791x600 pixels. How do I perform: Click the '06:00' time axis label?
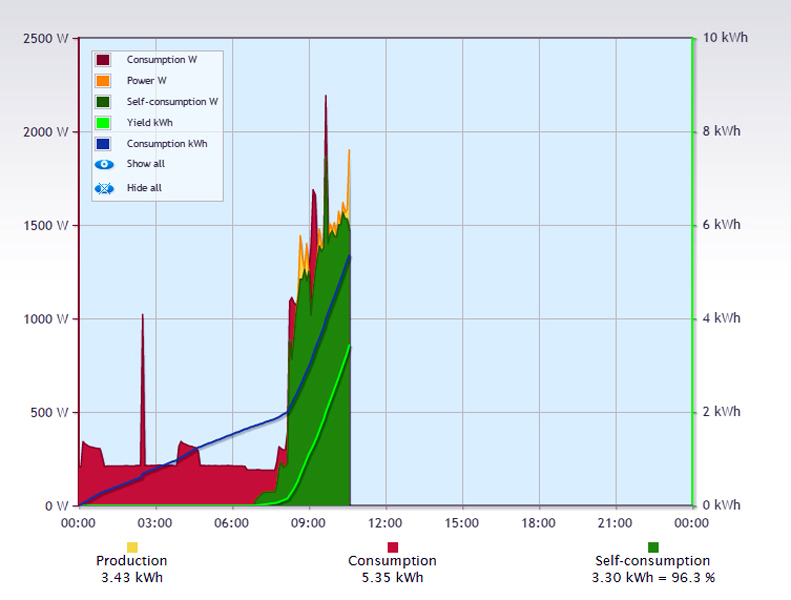(232, 523)
